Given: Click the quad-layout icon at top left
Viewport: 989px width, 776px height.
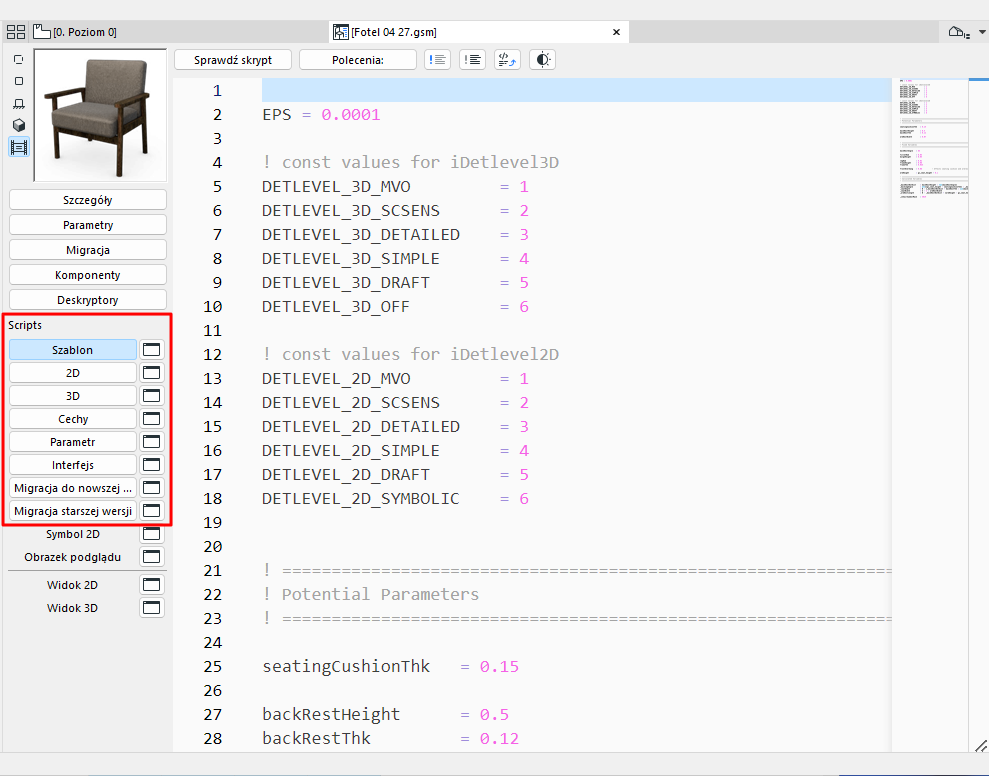Looking at the screenshot, I should coord(15,31).
